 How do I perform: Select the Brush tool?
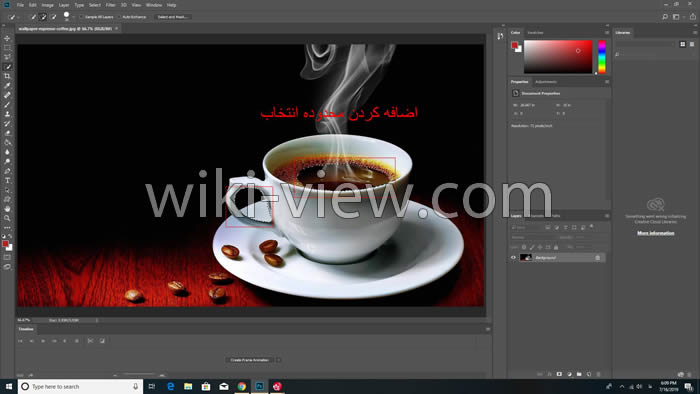tap(7, 104)
